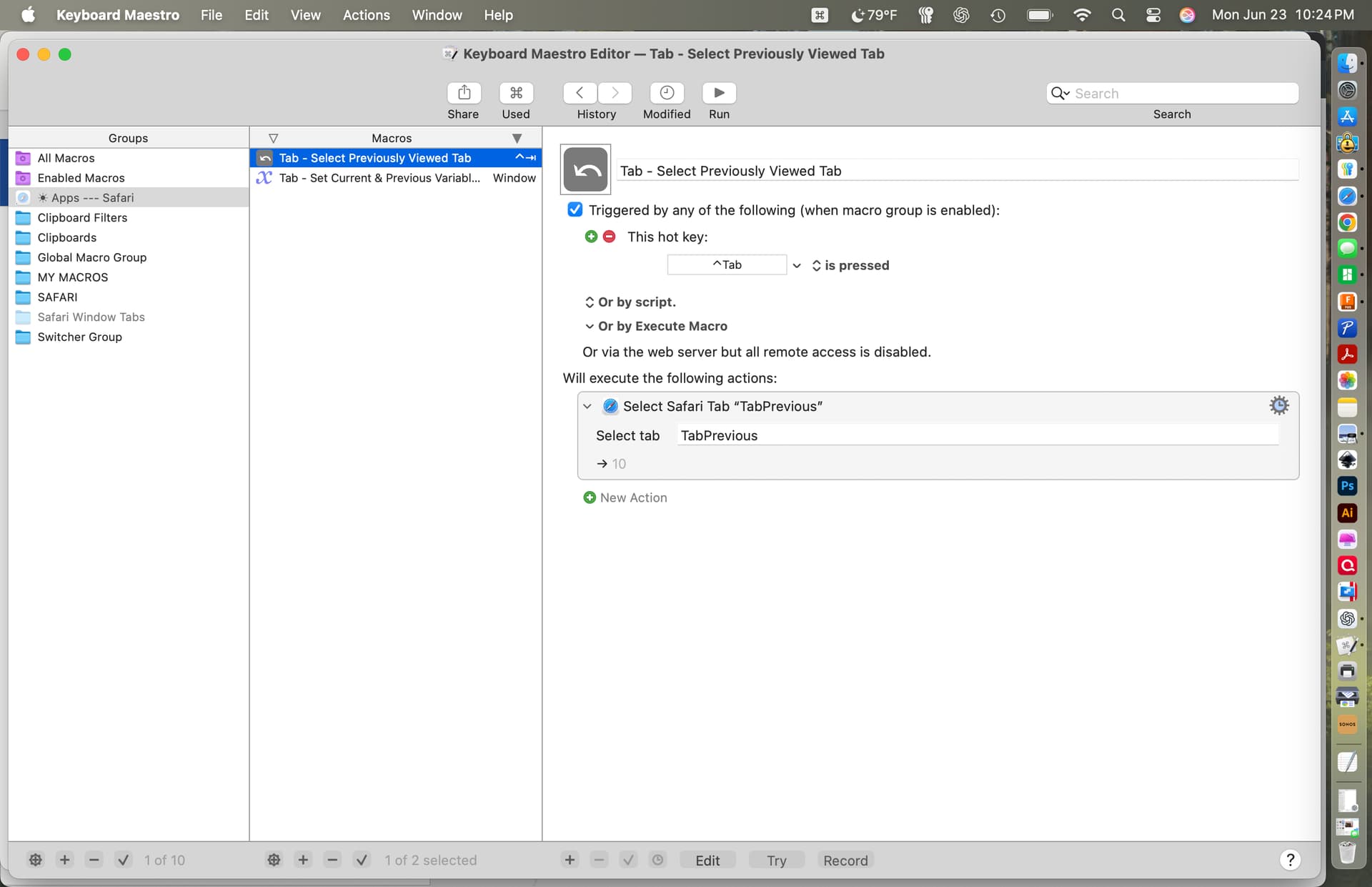The image size is (1372, 887).
Task: Open the groups gear menu at bottom
Action: (x=35, y=860)
